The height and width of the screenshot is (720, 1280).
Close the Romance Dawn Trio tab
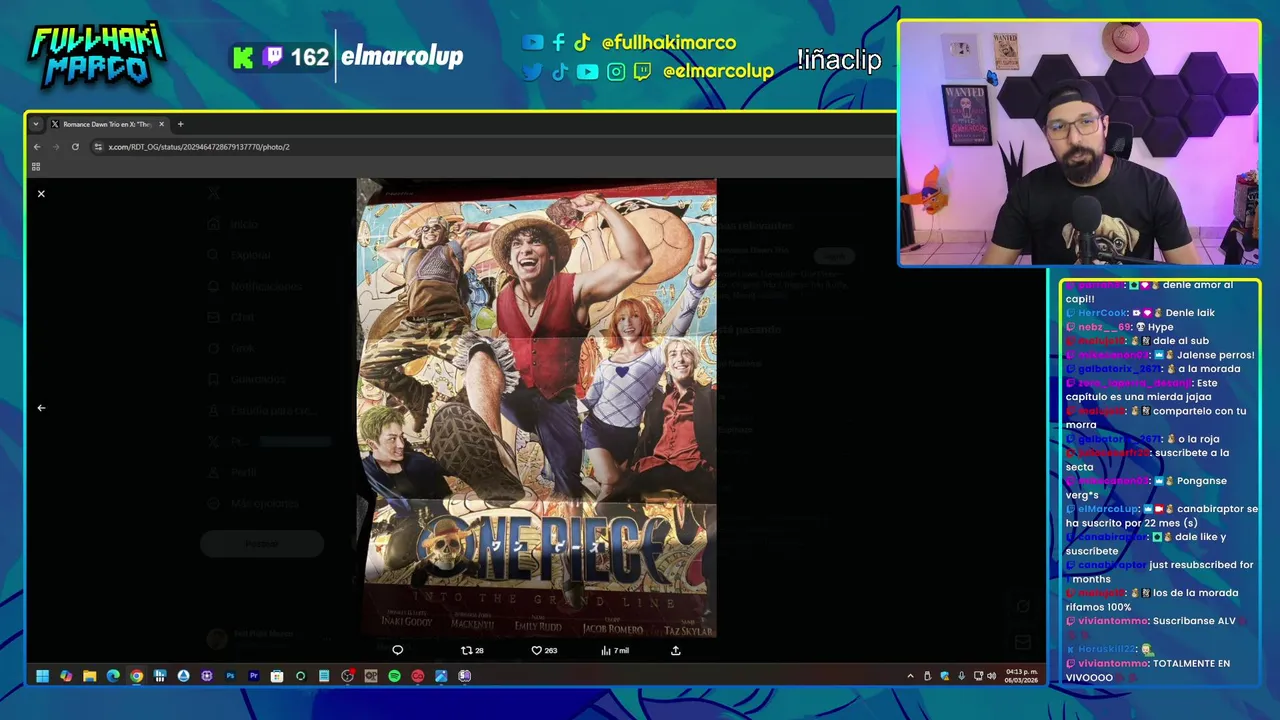pos(161,124)
